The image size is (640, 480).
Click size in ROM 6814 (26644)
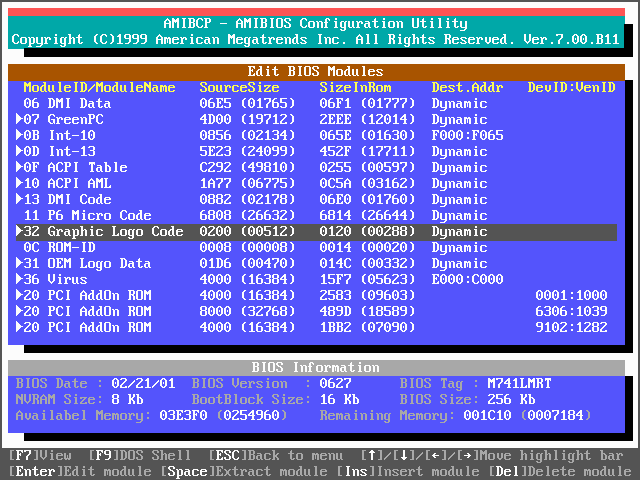pos(367,215)
